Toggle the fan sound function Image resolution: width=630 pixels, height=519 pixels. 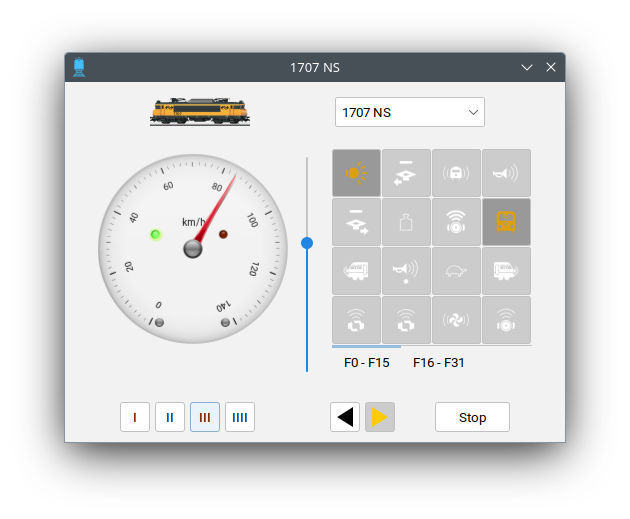pos(456,320)
